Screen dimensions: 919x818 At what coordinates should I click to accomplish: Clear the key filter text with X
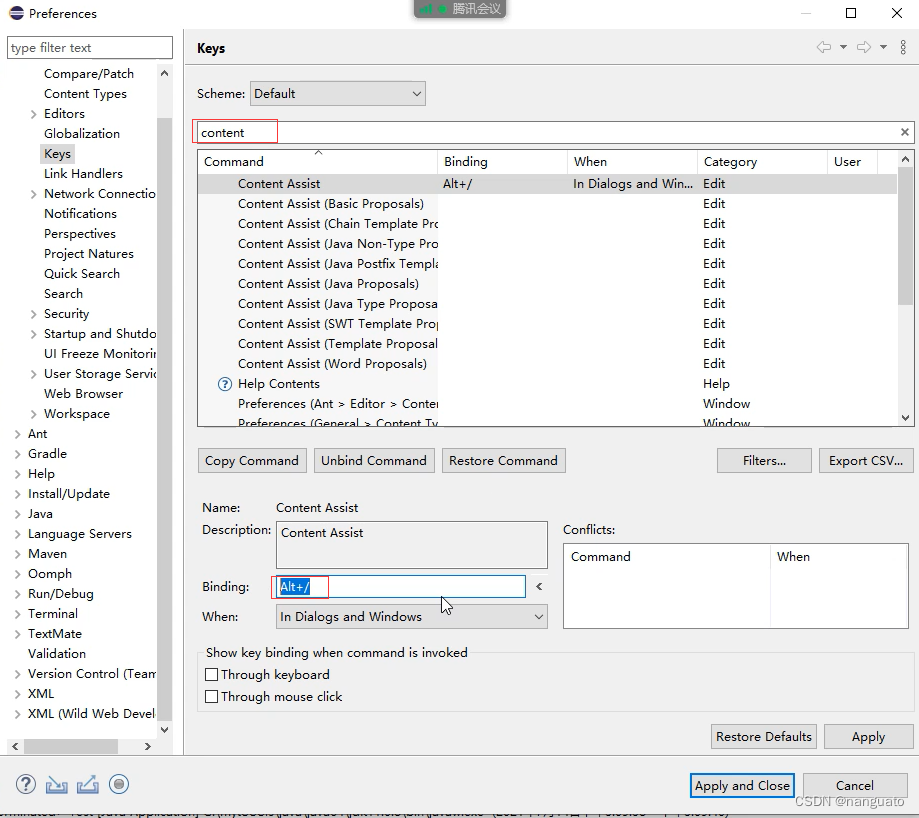[x=905, y=132]
